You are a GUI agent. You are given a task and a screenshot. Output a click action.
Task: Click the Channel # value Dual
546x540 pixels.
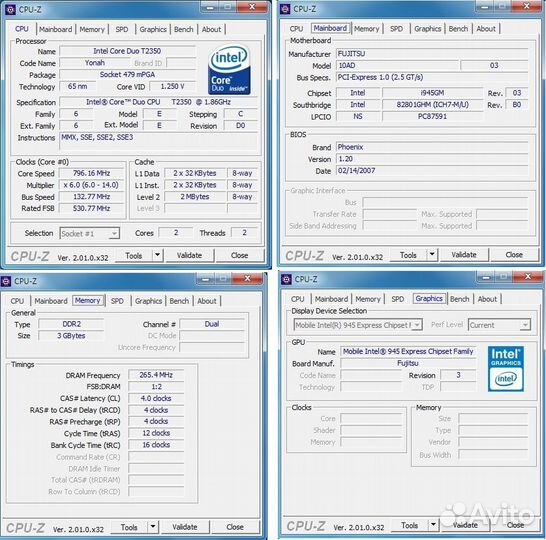[212, 324]
